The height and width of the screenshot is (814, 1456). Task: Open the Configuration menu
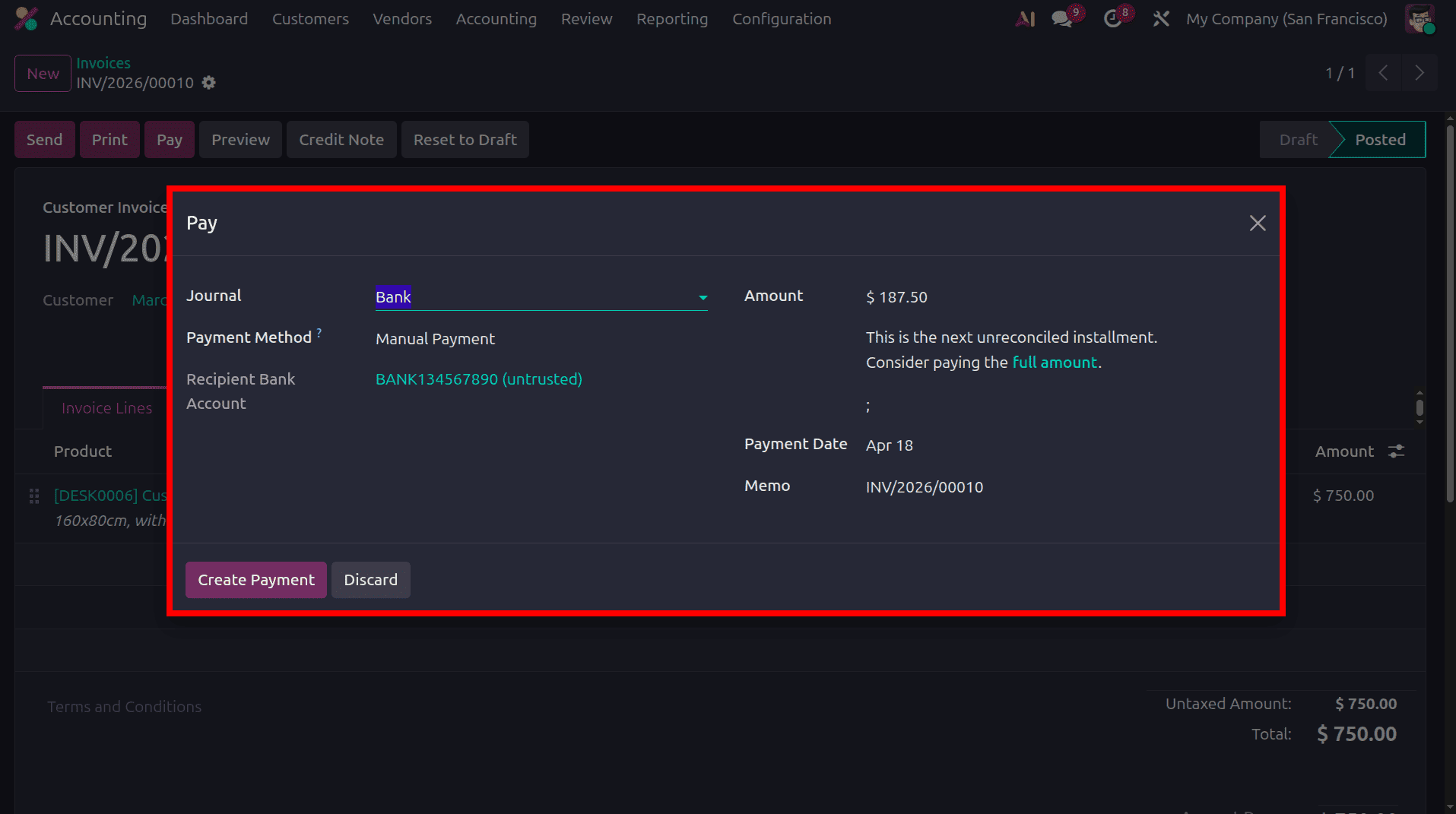point(782,18)
